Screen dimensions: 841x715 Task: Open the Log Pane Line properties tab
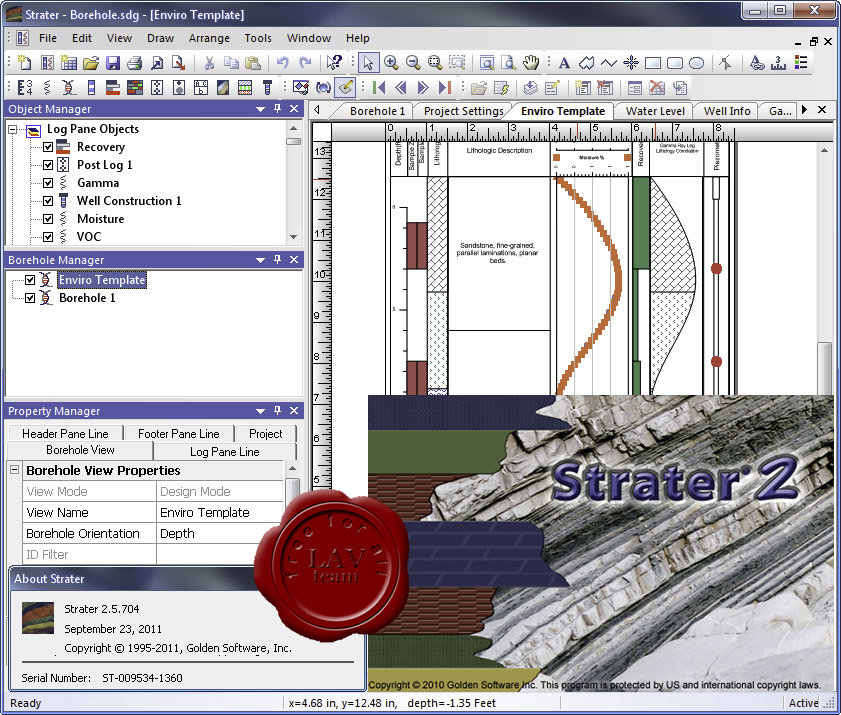coord(225,452)
